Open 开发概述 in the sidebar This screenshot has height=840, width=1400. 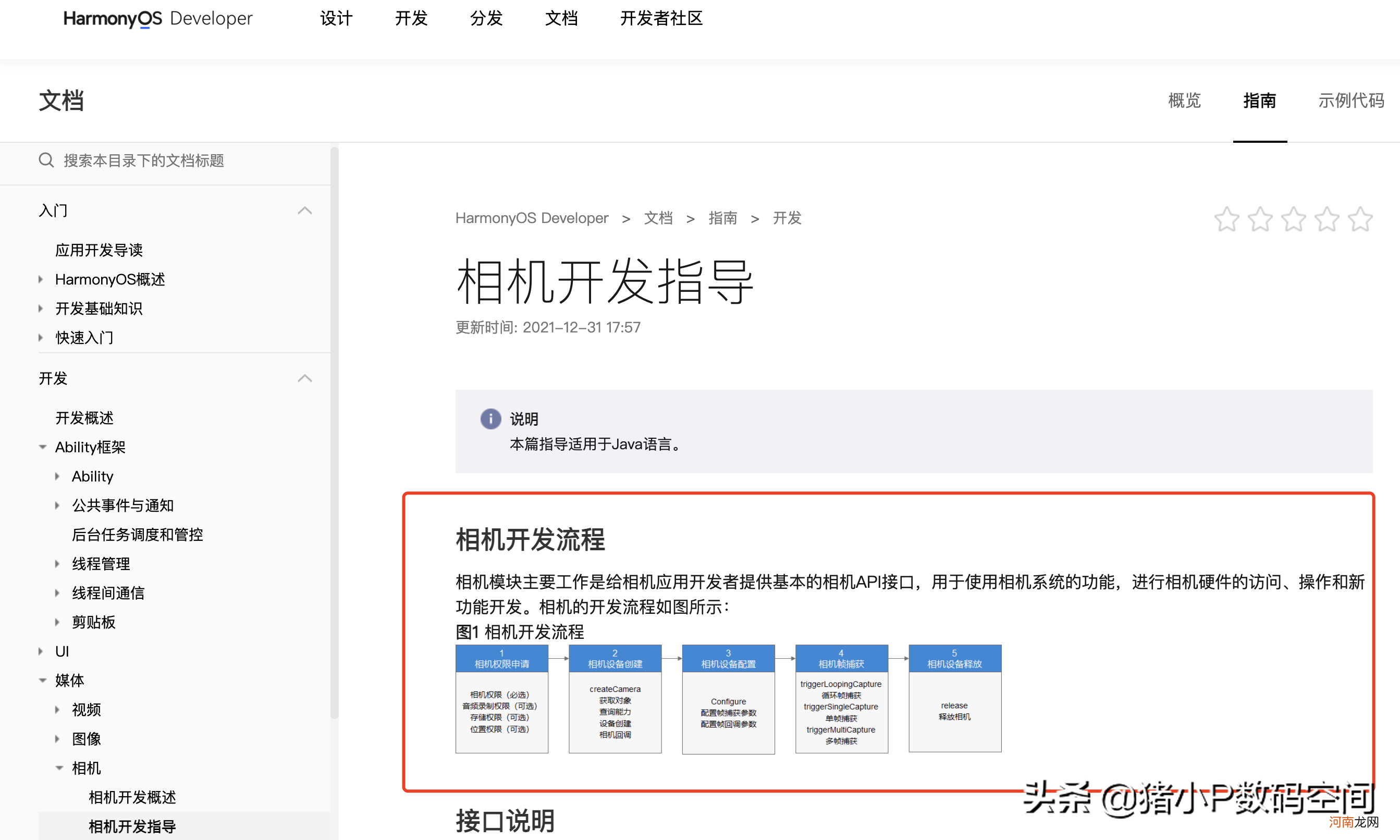tap(84, 418)
